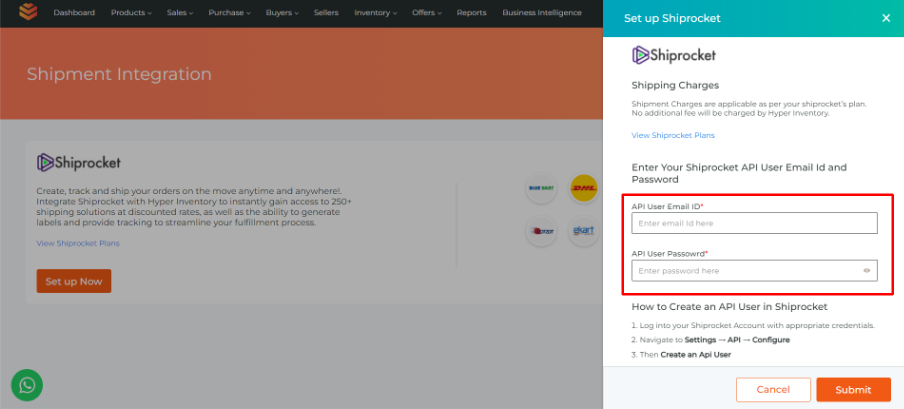Close the Set up Shiprocket panel
The width and height of the screenshot is (904, 409).
click(x=886, y=18)
